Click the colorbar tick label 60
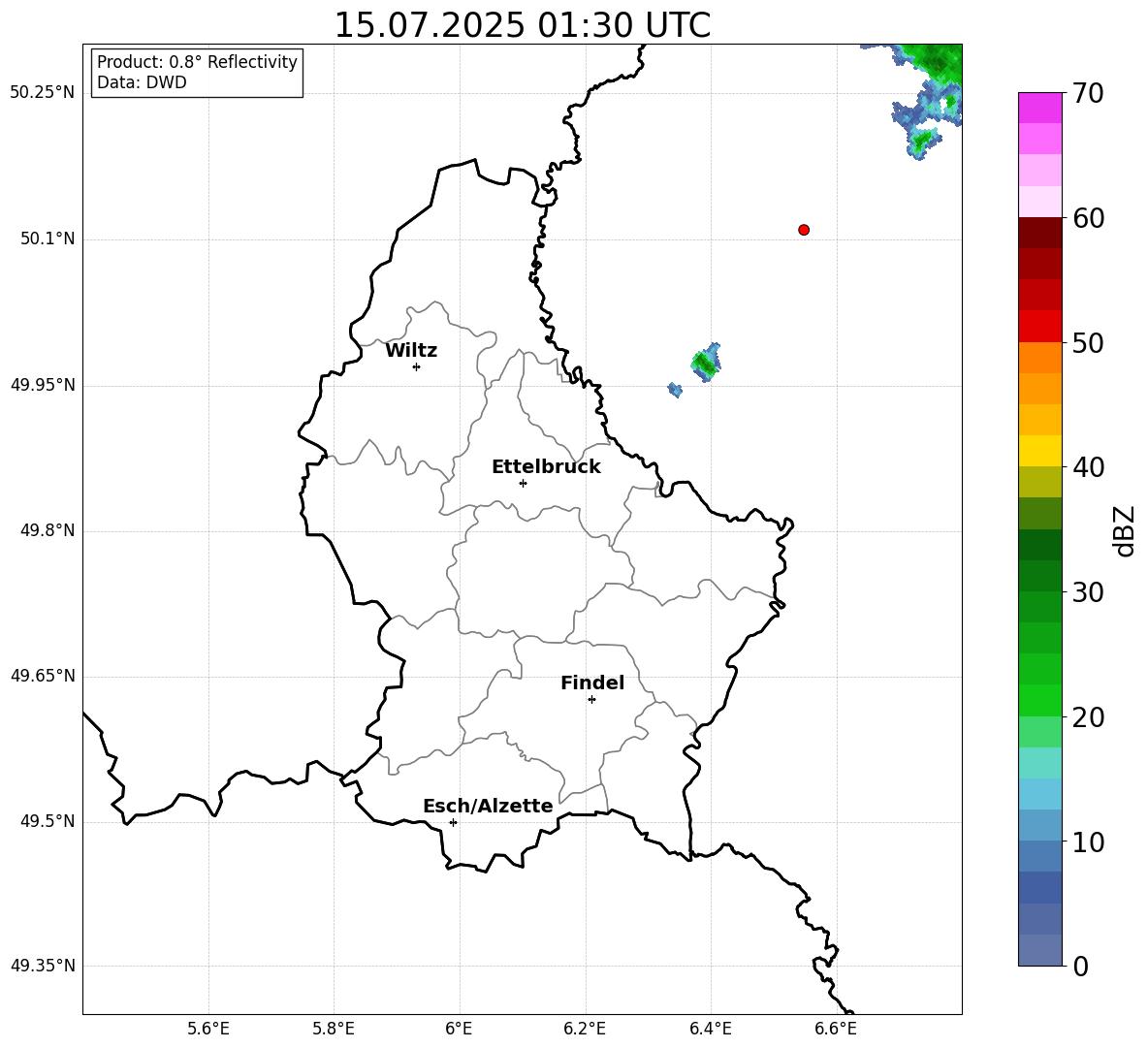Viewport: 1148px width, 1048px height. click(x=1088, y=218)
